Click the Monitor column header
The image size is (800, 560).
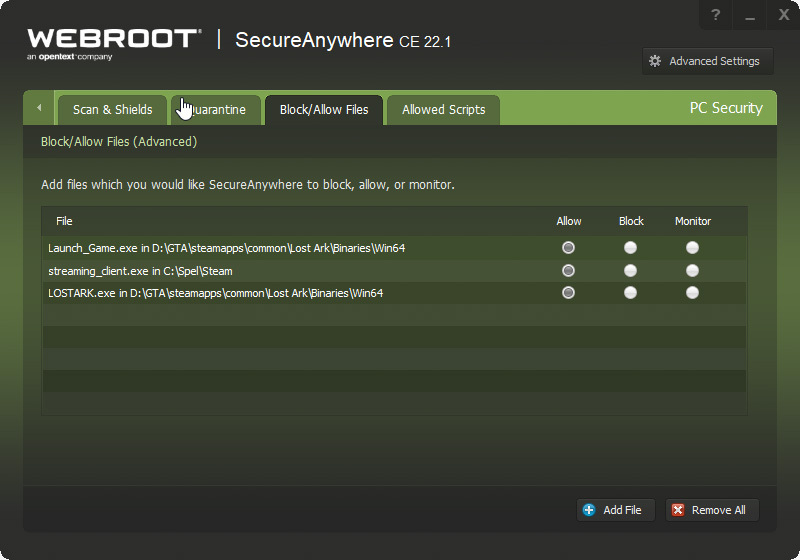pos(693,221)
